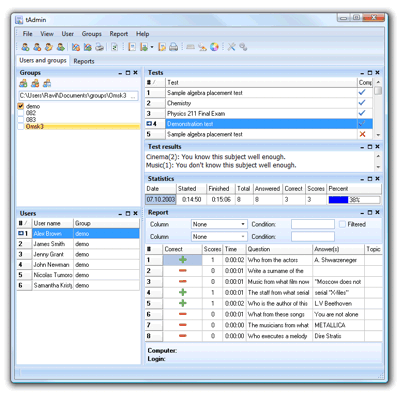Viewport: 409px width, 400px height.
Task: Uncheck the demo group checkbox
Action: (21, 106)
